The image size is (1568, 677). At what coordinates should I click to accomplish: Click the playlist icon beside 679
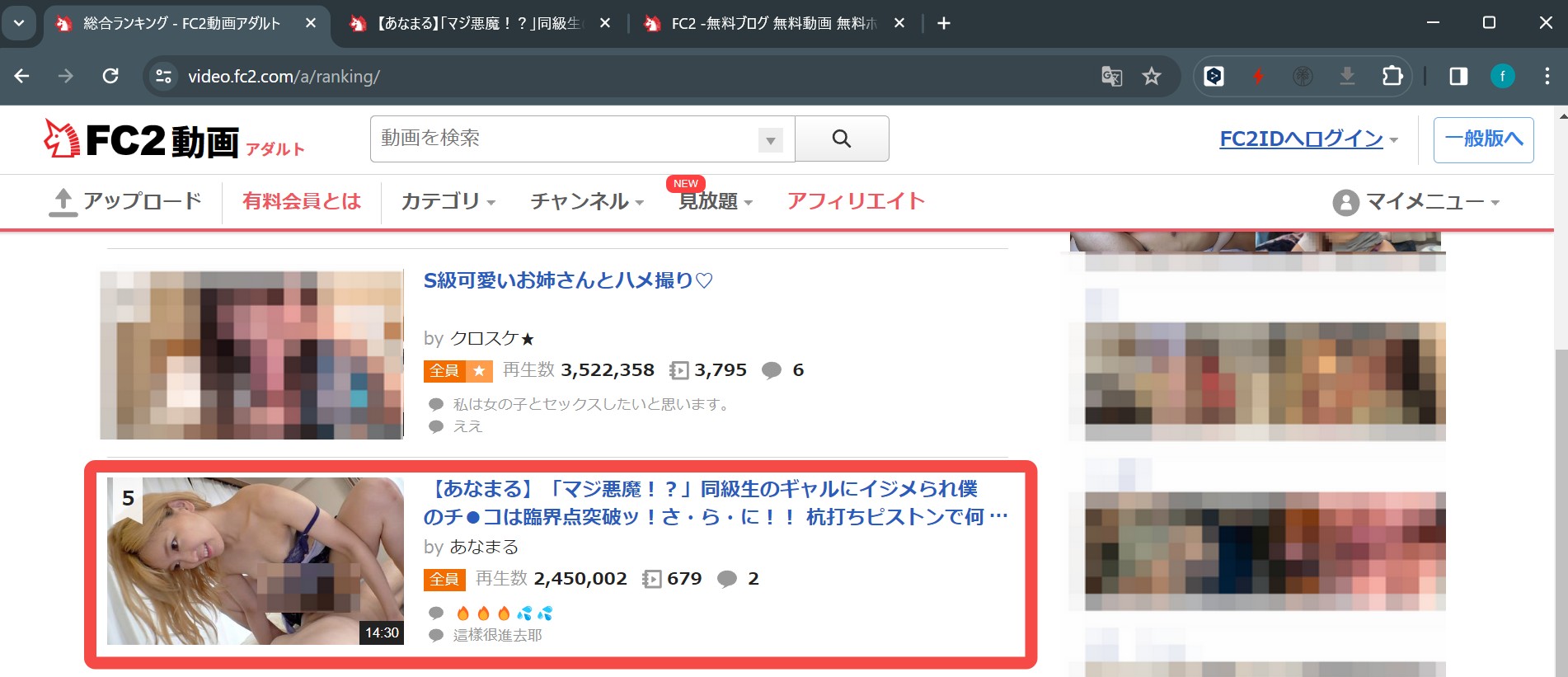tap(651, 580)
